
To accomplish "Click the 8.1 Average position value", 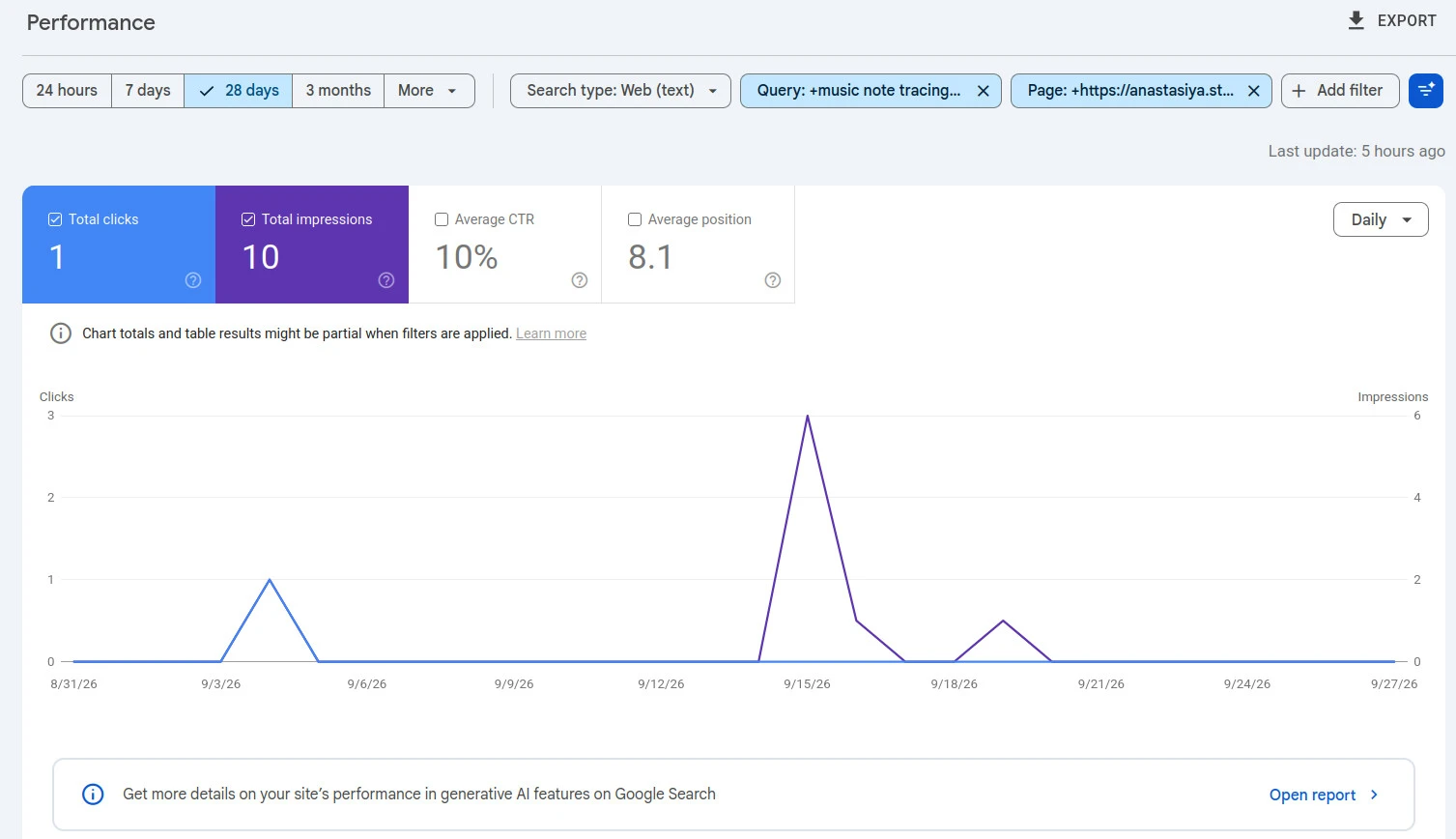I will click(x=650, y=257).
